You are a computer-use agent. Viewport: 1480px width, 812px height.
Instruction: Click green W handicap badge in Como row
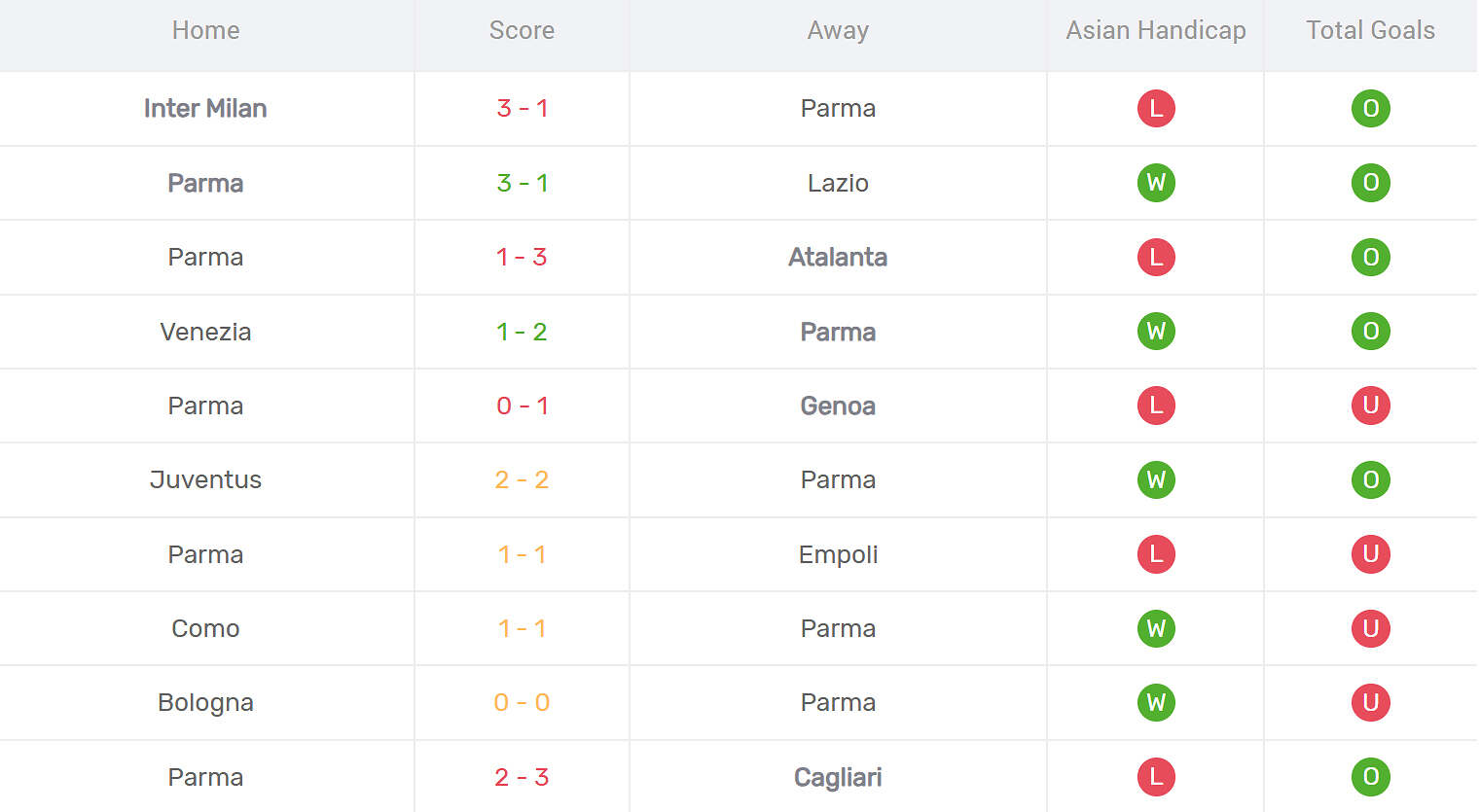(x=1156, y=628)
